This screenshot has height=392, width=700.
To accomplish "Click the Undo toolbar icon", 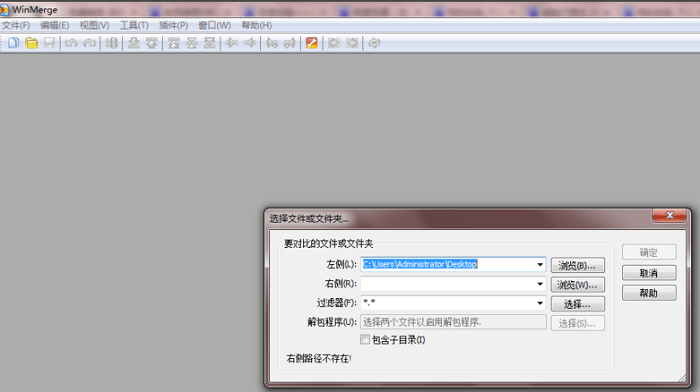I will [71, 43].
